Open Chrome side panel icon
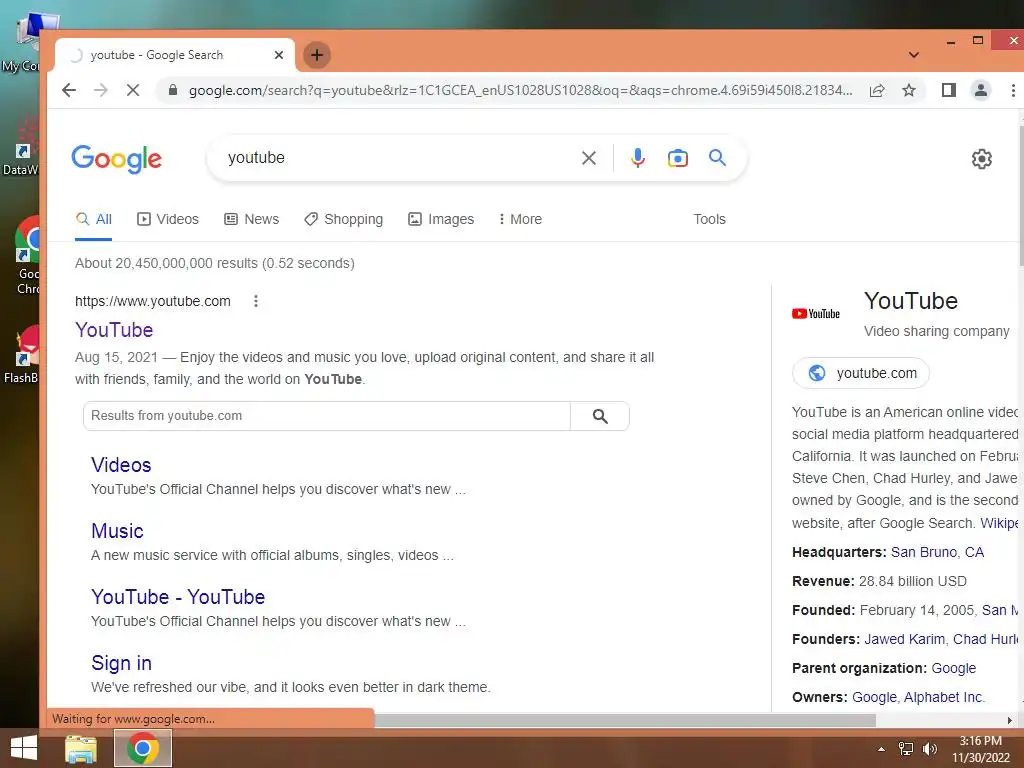1024x768 pixels. coord(949,90)
